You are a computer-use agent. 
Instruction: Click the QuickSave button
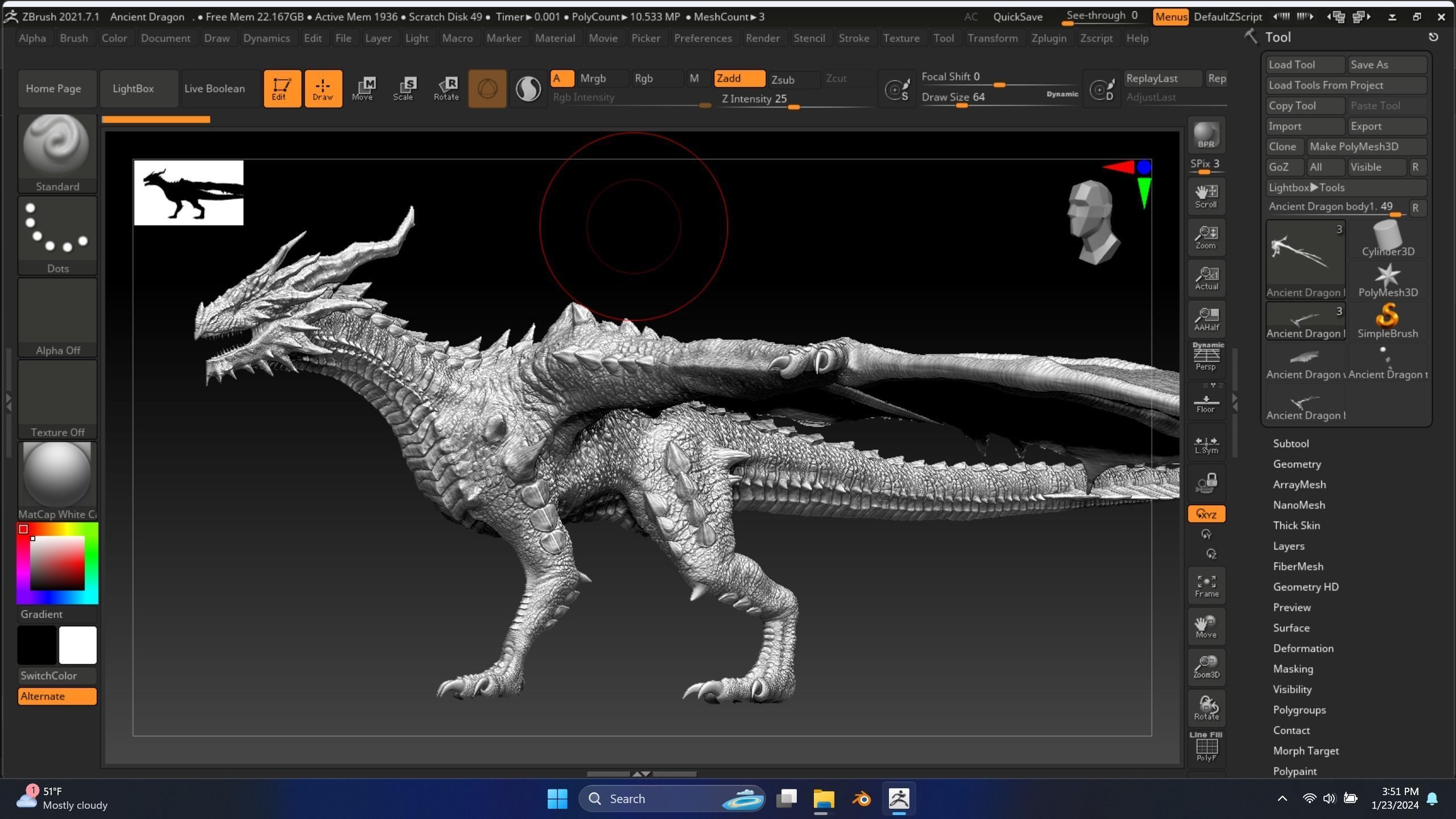[x=1017, y=17]
